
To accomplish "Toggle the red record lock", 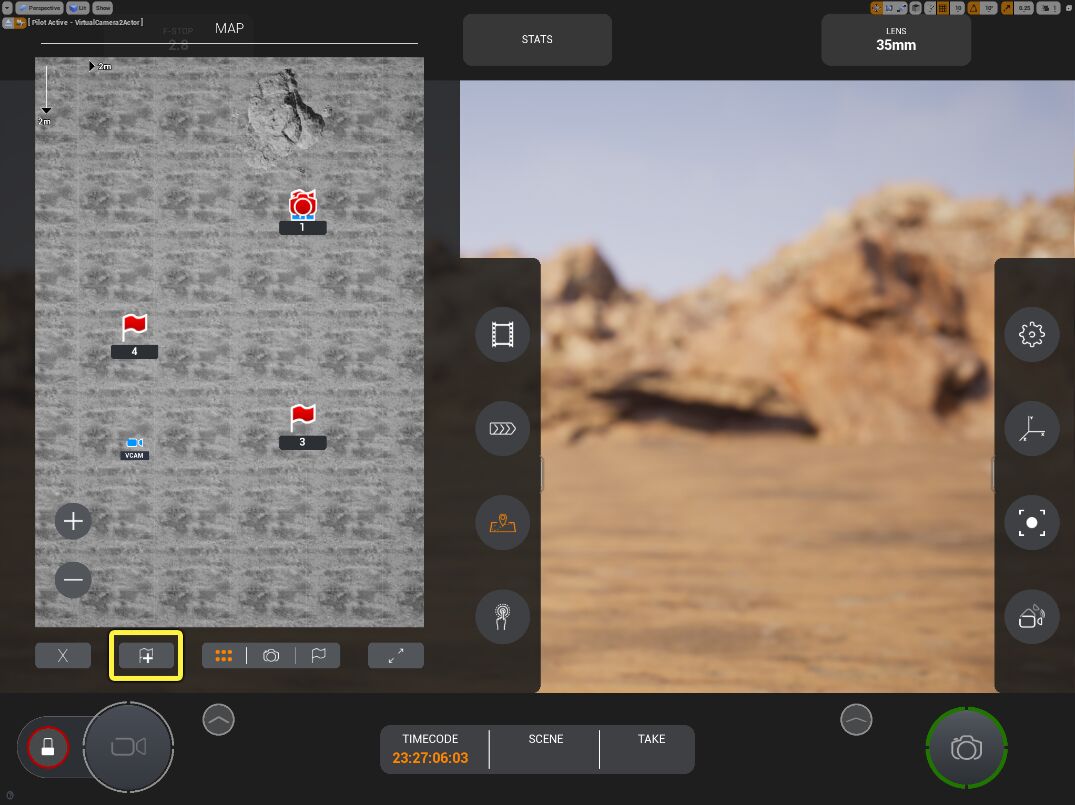I will pos(48,746).
